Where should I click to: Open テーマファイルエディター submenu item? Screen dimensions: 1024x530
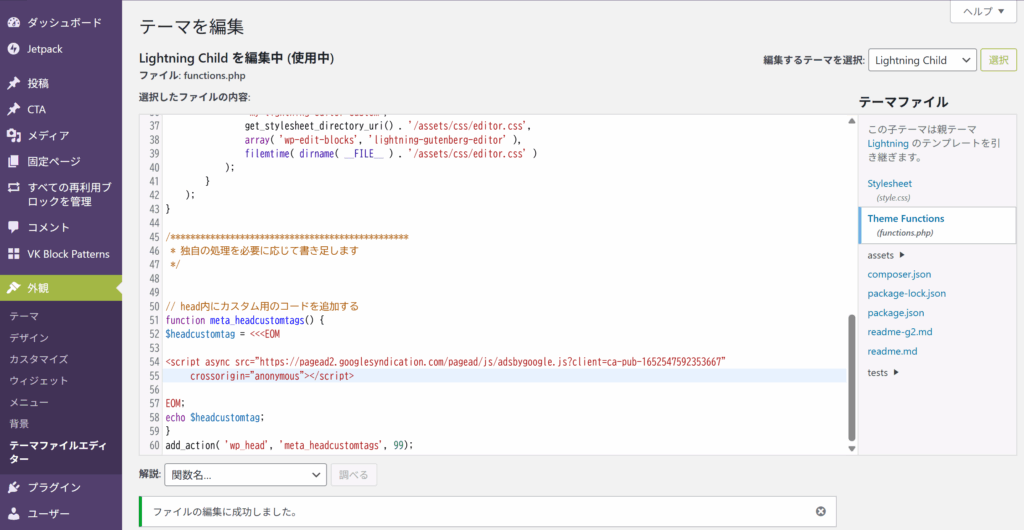pyautogui.click(x=57, y=452)
